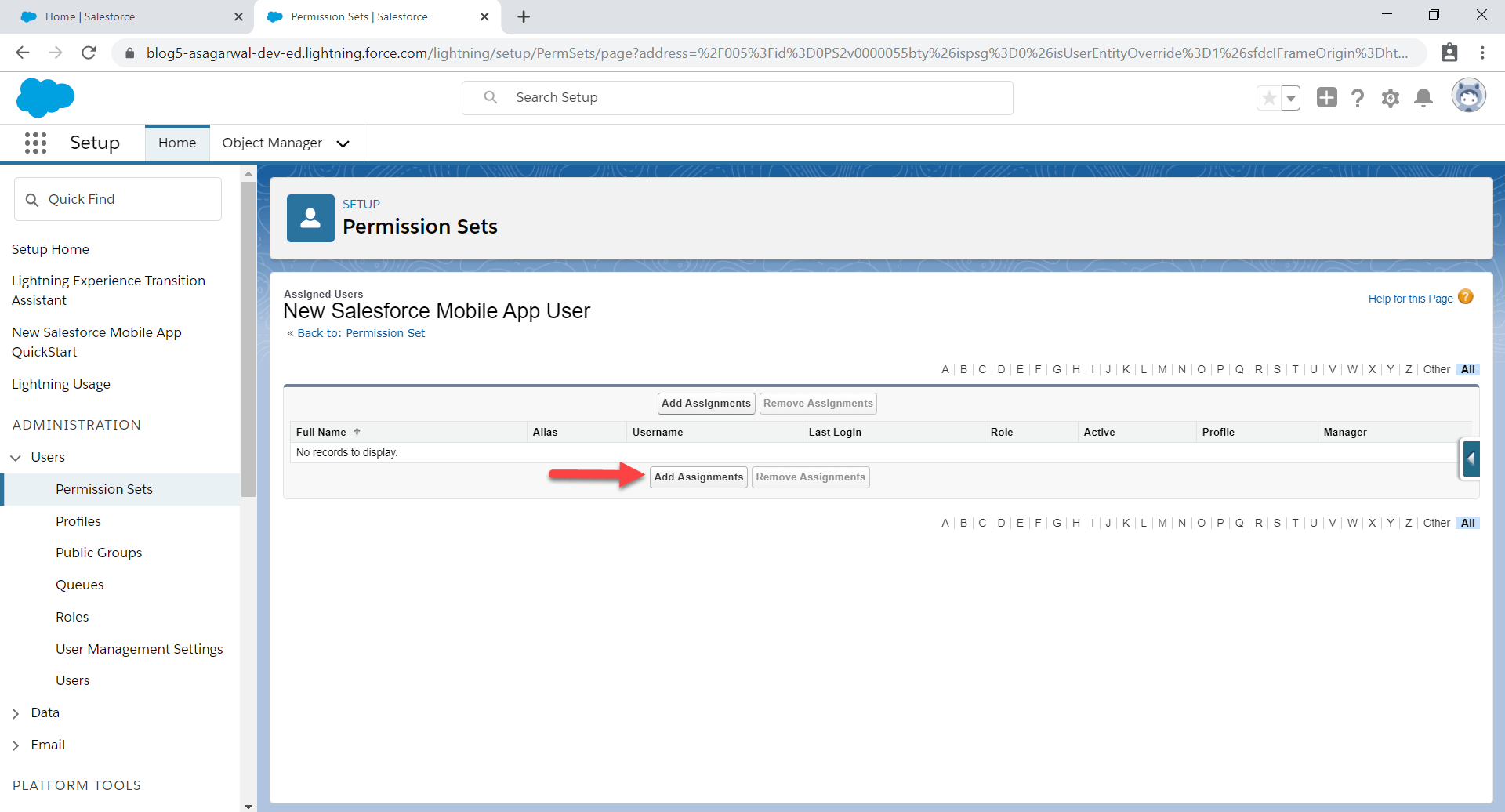
Task: Open a new browser tab
Action: (524, 16)
